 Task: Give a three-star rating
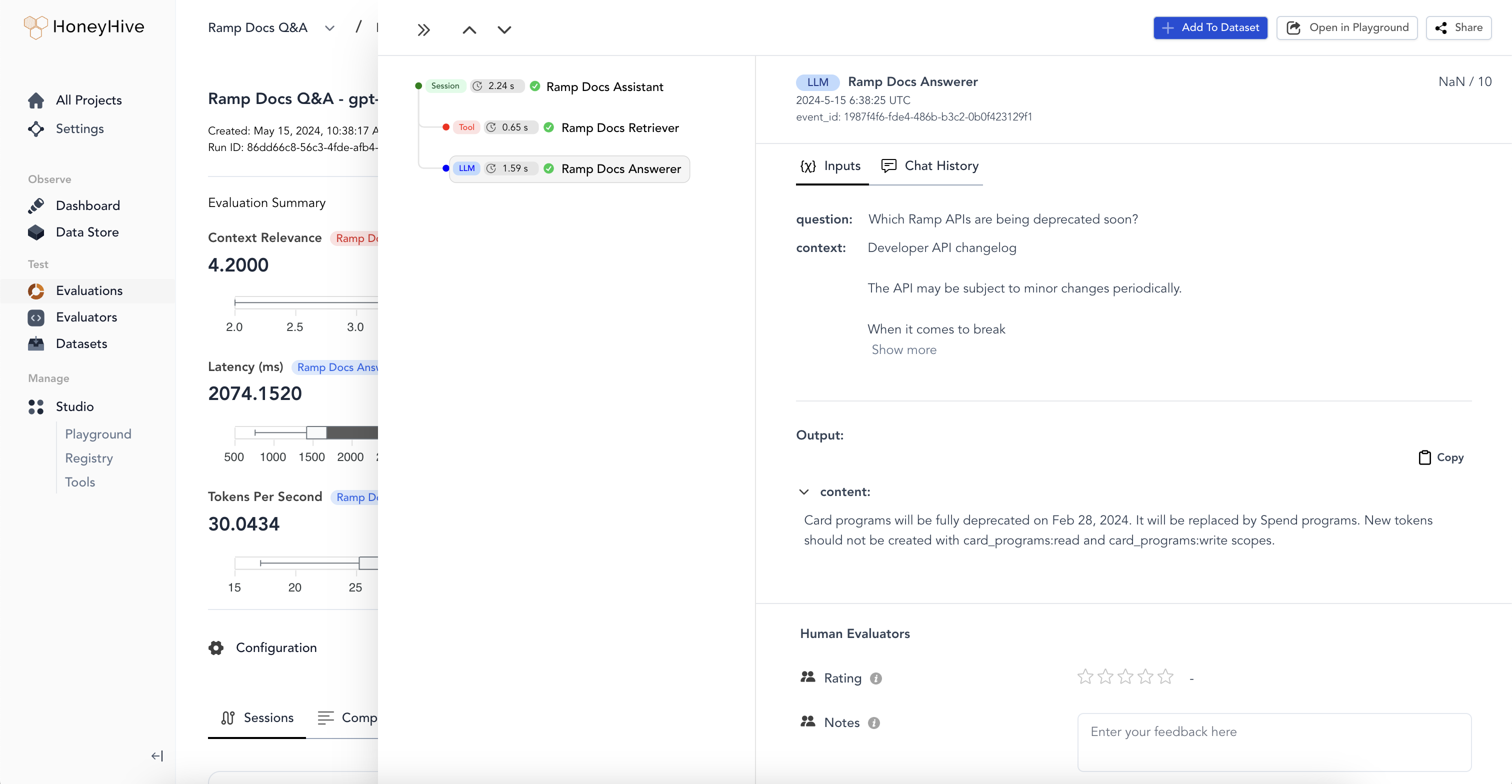pos(1125,677)
